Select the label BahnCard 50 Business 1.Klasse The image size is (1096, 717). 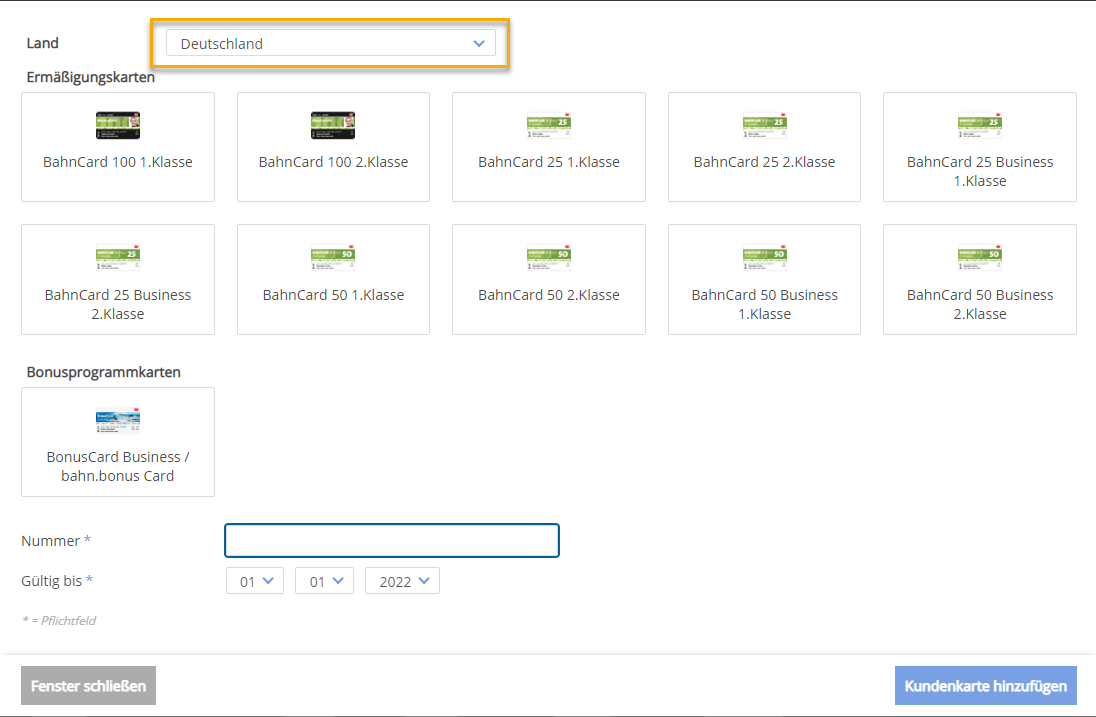pos(765,304)
